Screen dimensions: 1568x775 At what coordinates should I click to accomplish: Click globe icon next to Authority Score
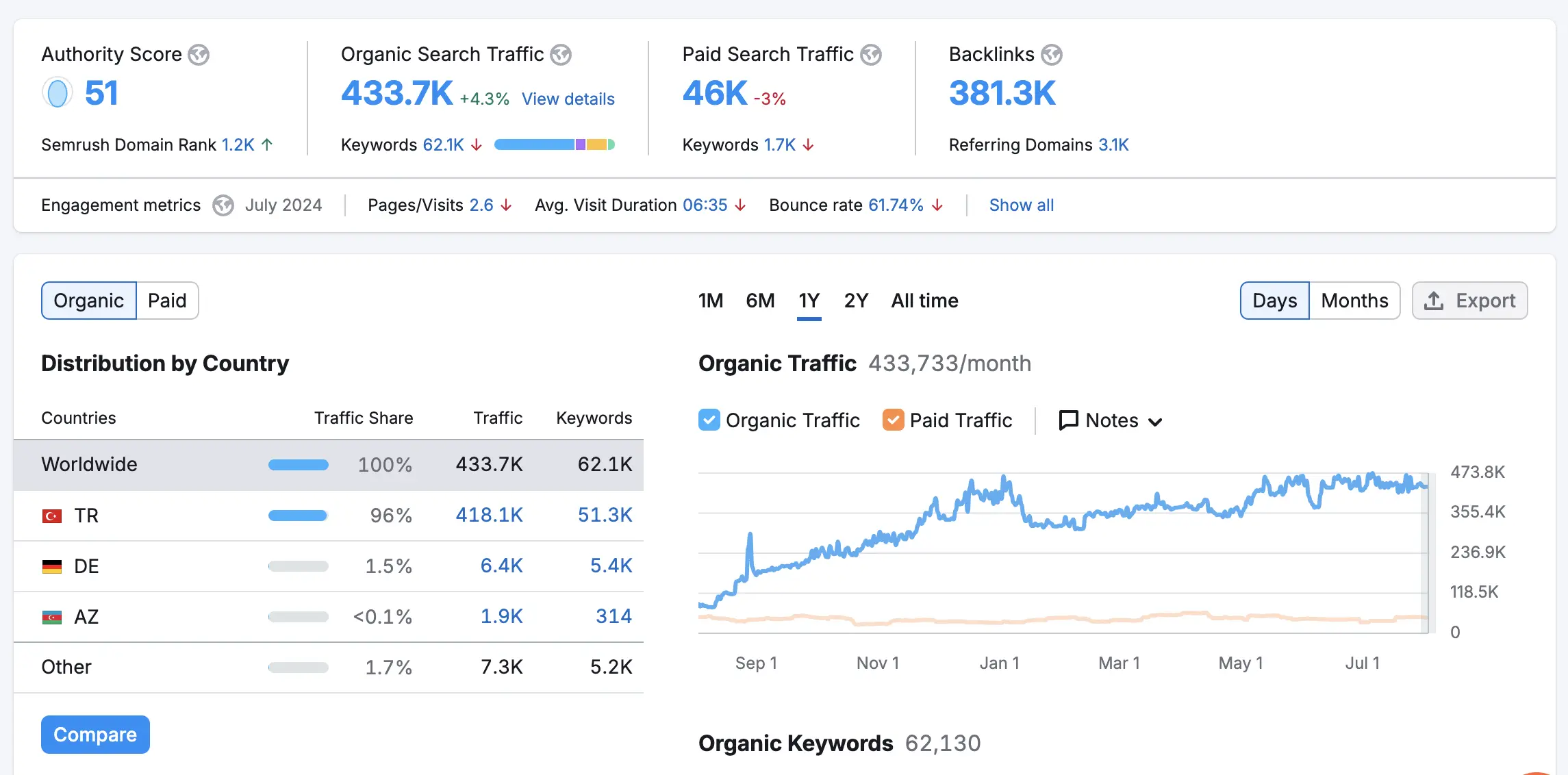(199, 55)
